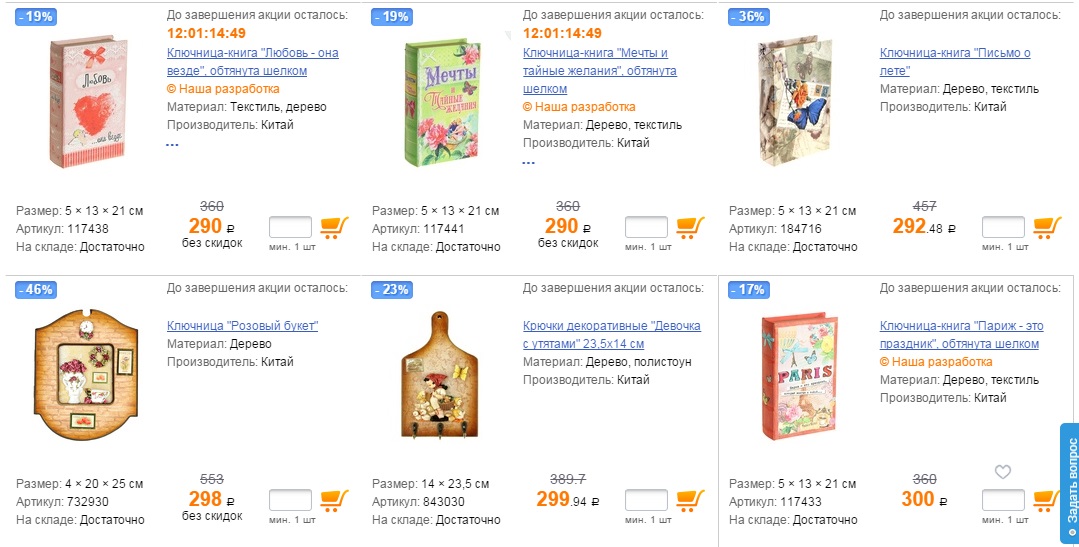This screenshot has width=1079, height=547.
Task: Add Paris key holder to favorites via heart
Action: point(1003,472)
